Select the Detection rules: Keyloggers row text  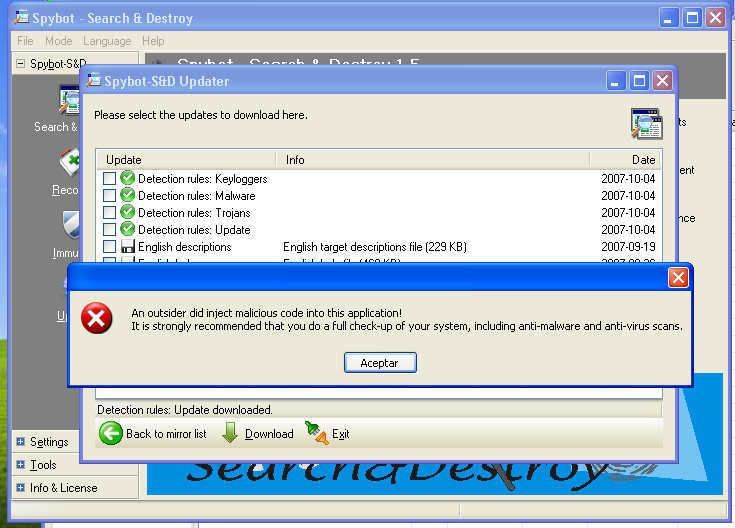pos(202,179)
